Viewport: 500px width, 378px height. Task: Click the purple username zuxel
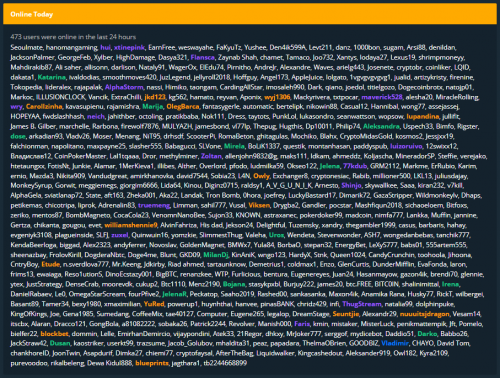(x=120, y=235)
